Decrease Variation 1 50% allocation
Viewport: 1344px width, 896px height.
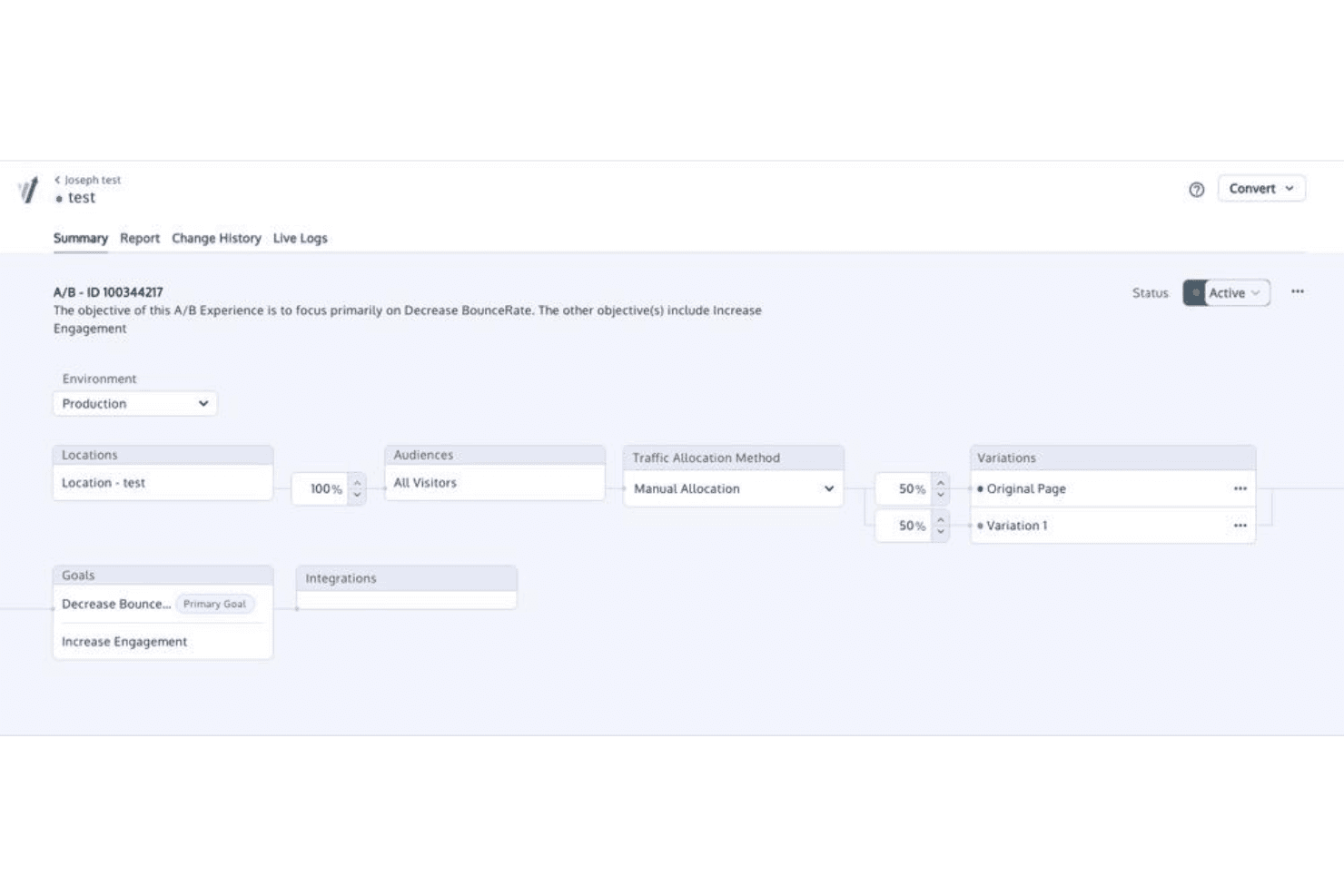coord(941,533)
